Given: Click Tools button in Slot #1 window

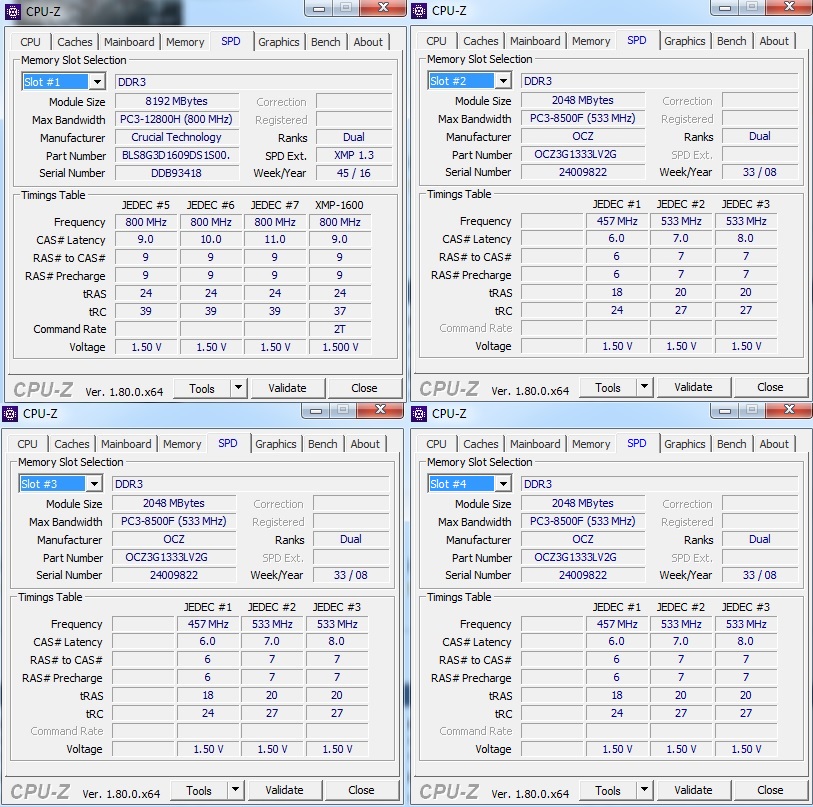Looking at the screenshot, I should (x=202, y=388).
